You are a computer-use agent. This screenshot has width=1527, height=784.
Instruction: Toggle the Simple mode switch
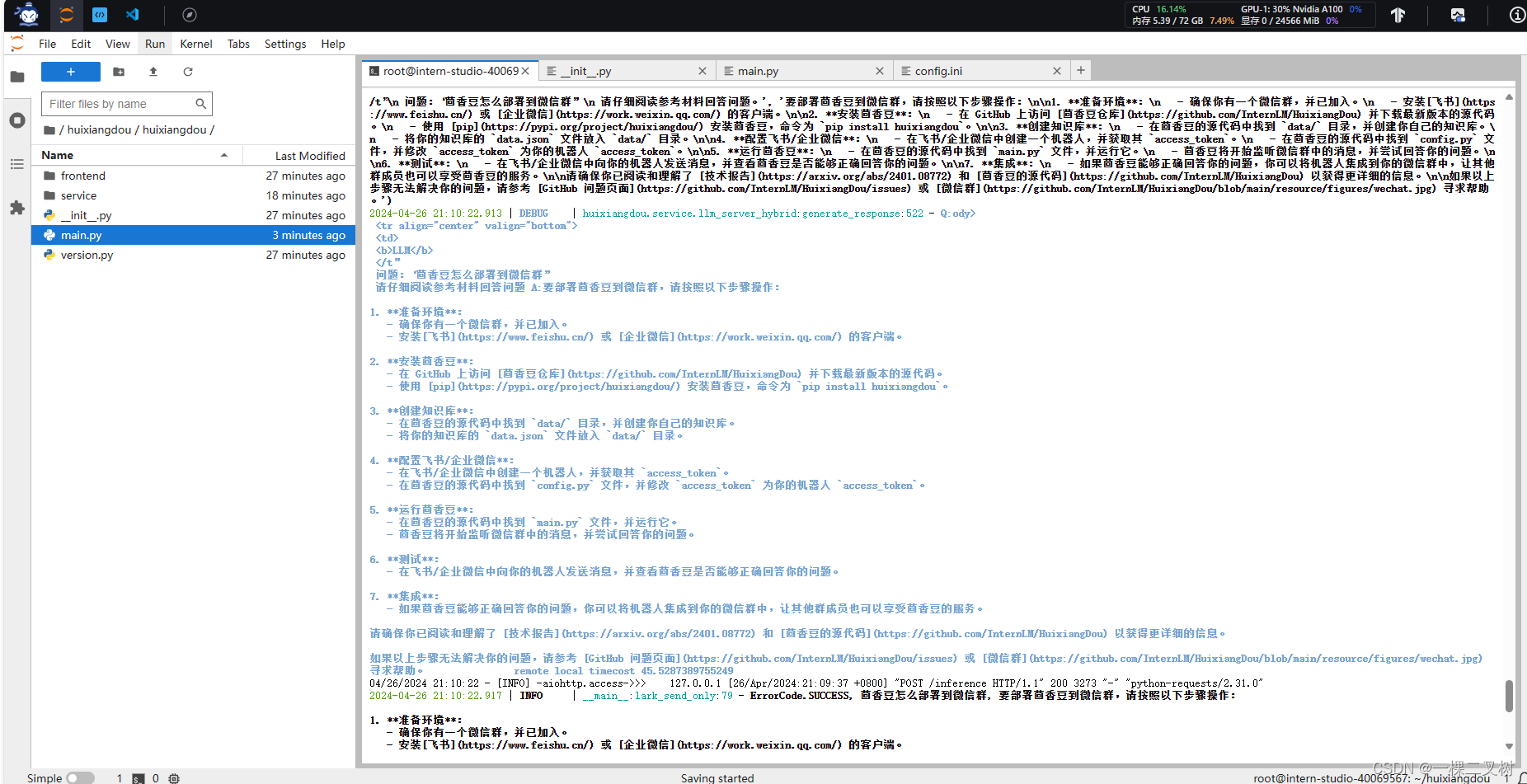point(80,777)
